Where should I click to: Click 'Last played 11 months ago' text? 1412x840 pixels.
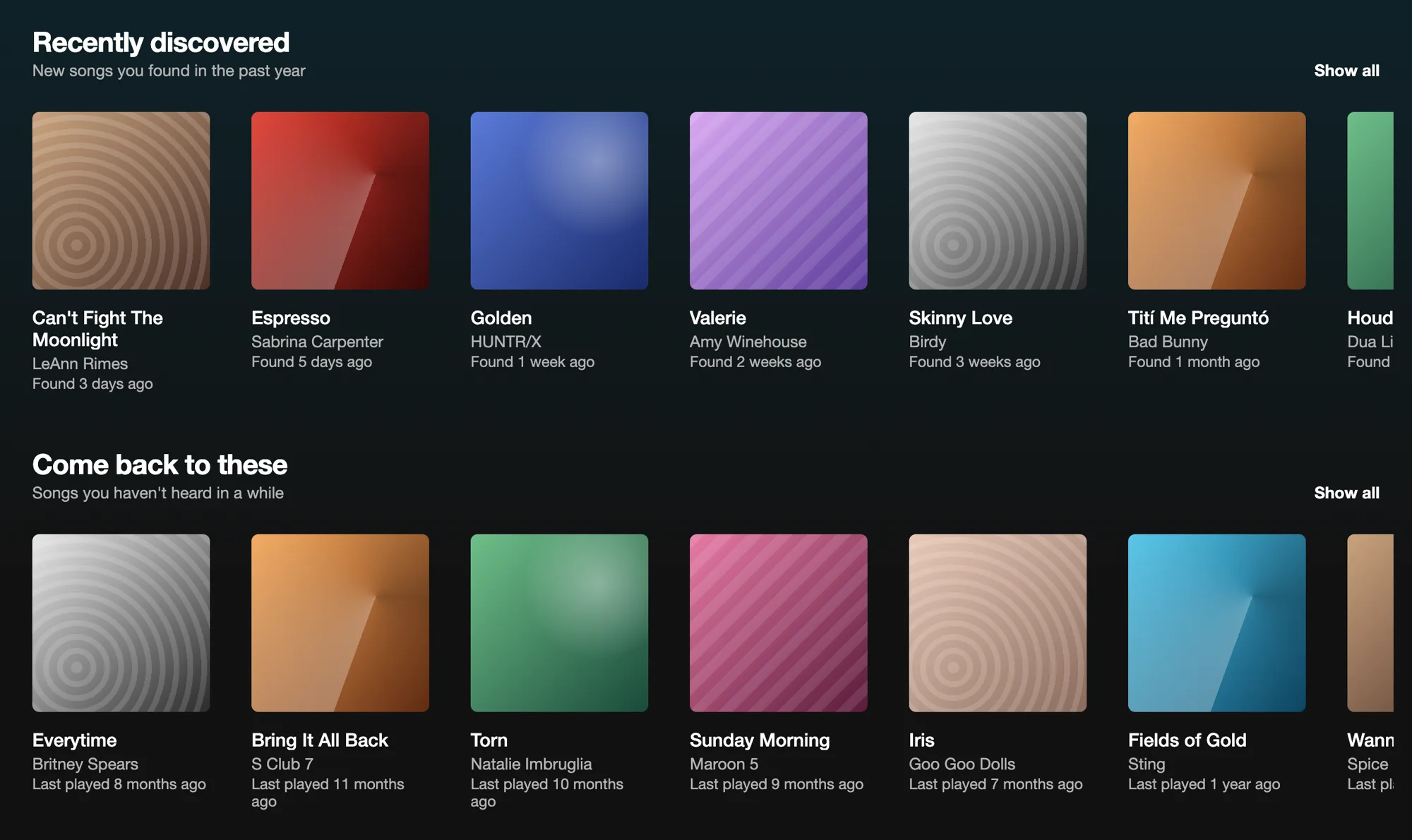(328, 793)
